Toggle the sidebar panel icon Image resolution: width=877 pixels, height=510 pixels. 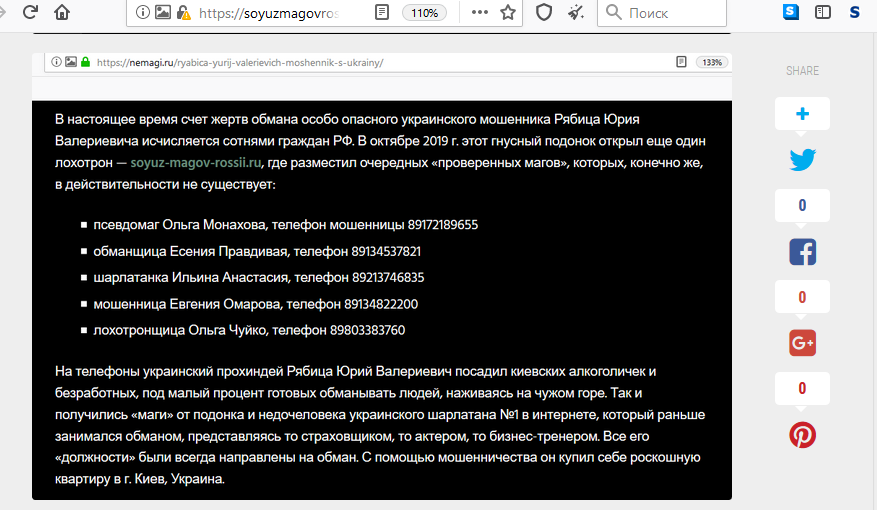pos(823,13)
